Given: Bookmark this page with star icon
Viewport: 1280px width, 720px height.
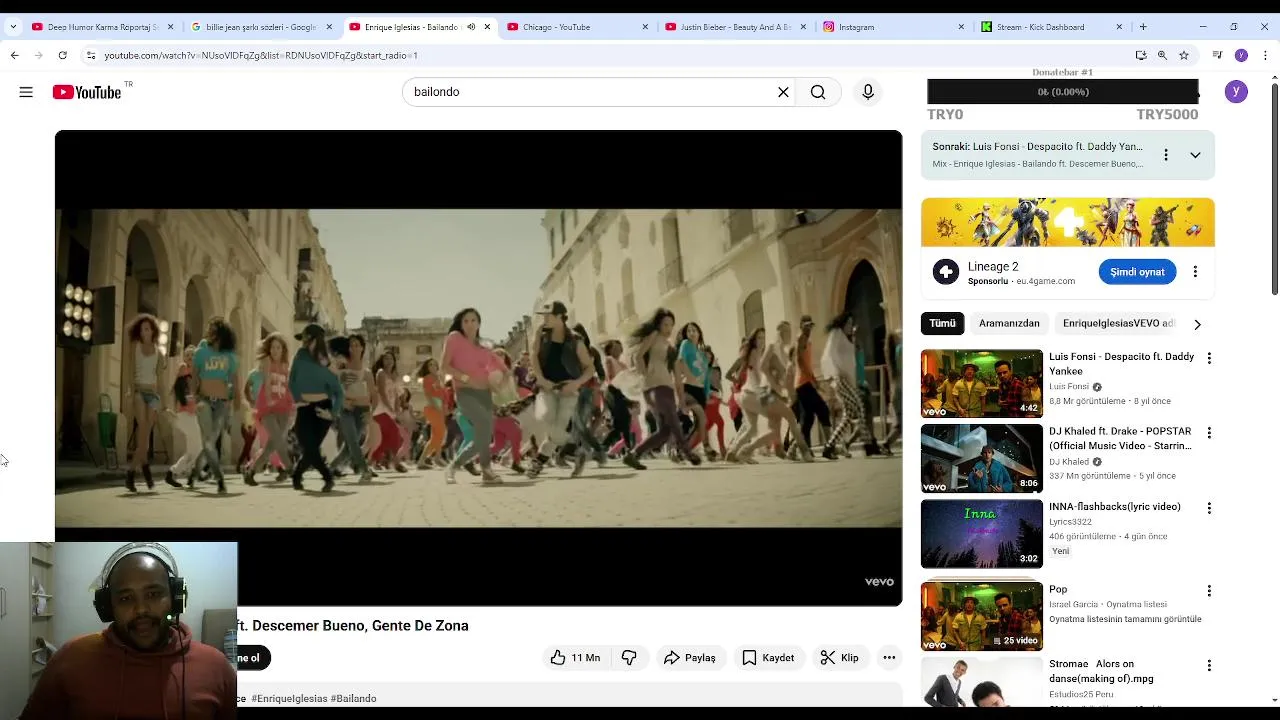Looking at the screenshot, I should click(x=1184, y=55).
